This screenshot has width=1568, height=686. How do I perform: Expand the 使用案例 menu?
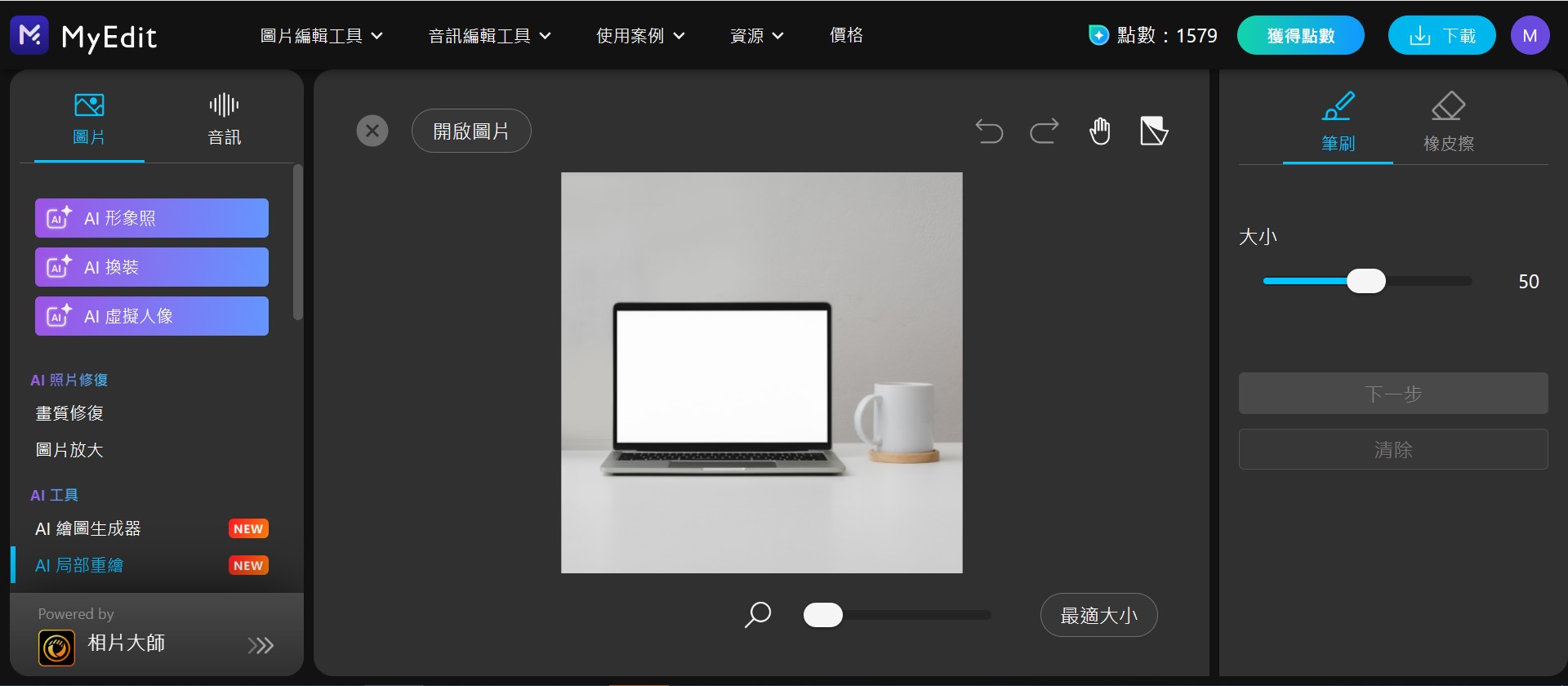tap(640, 36)
